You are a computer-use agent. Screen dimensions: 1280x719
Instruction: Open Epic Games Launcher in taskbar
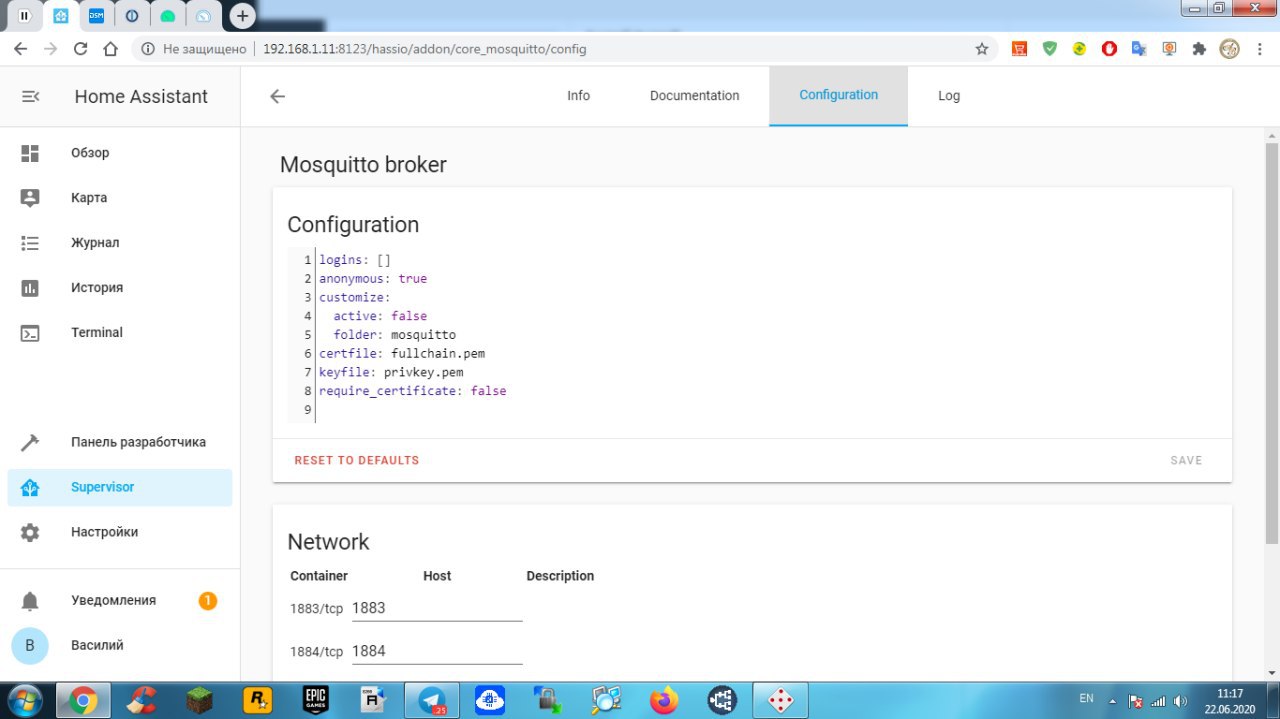pos(315,701)
